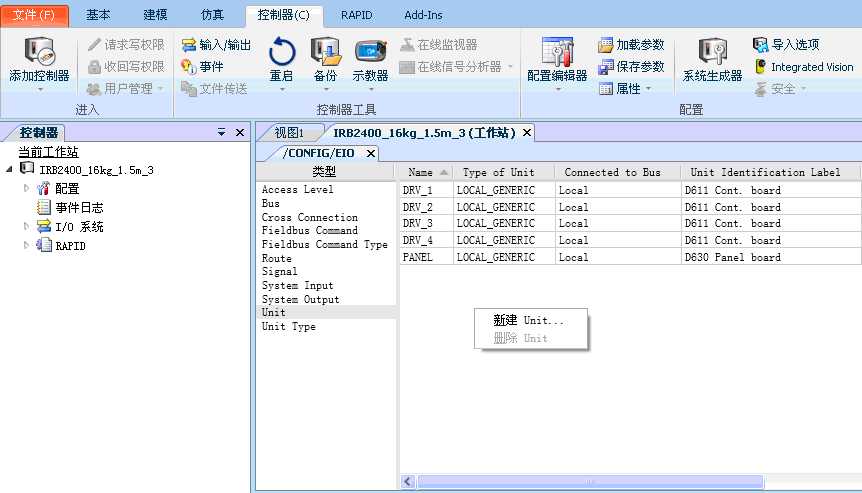Sort by the Name column header

click(424, 172)
